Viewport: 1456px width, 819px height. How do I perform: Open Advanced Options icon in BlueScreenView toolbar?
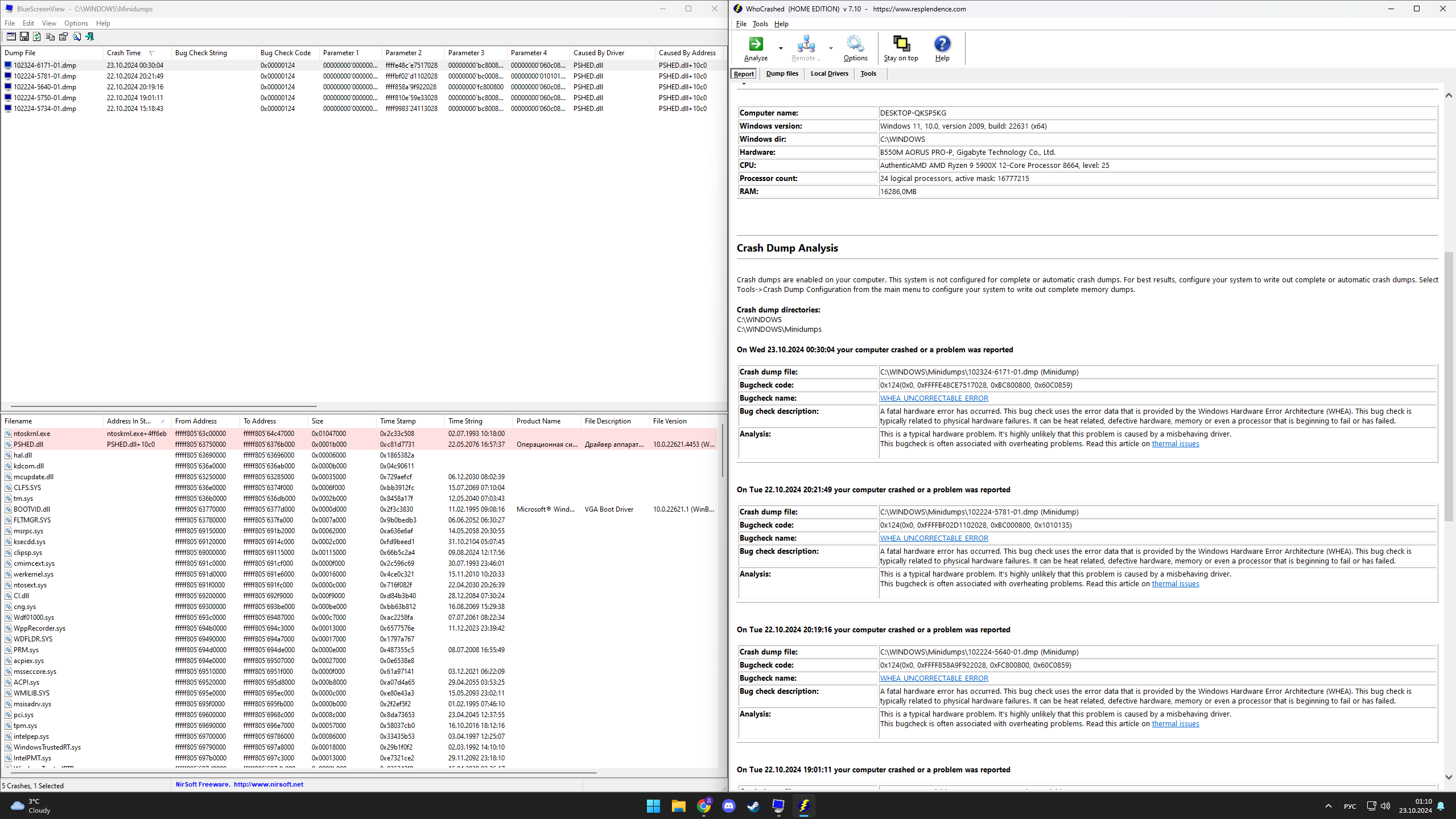(x=11, y=36)
